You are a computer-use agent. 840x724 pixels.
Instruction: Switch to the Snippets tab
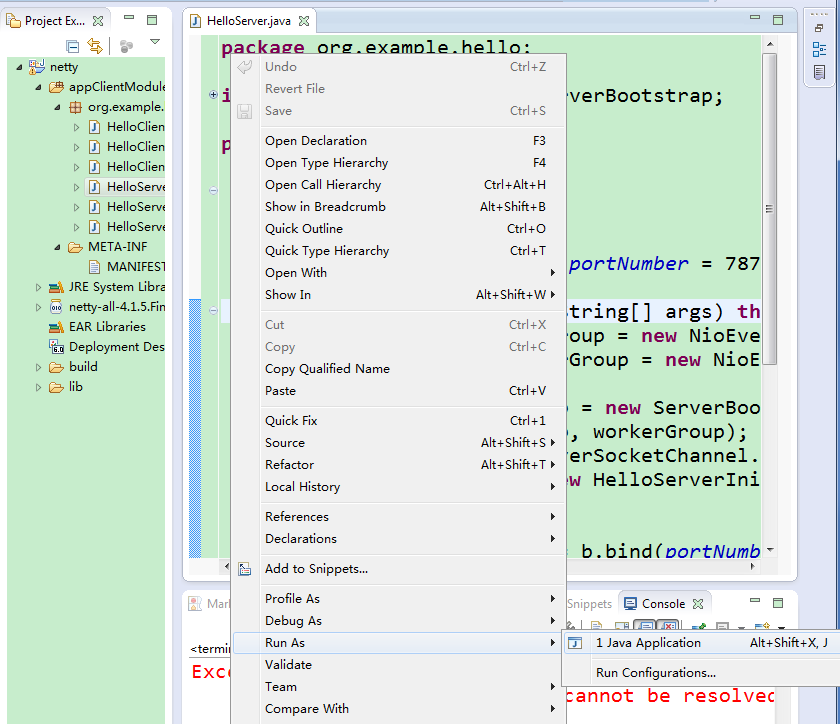coord(589,604)
